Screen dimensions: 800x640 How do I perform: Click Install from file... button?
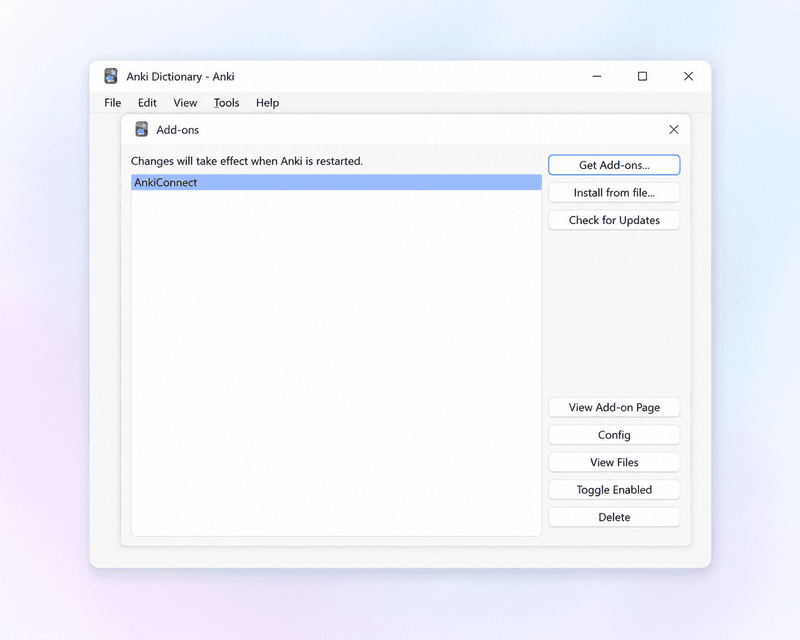click(614, 192)
